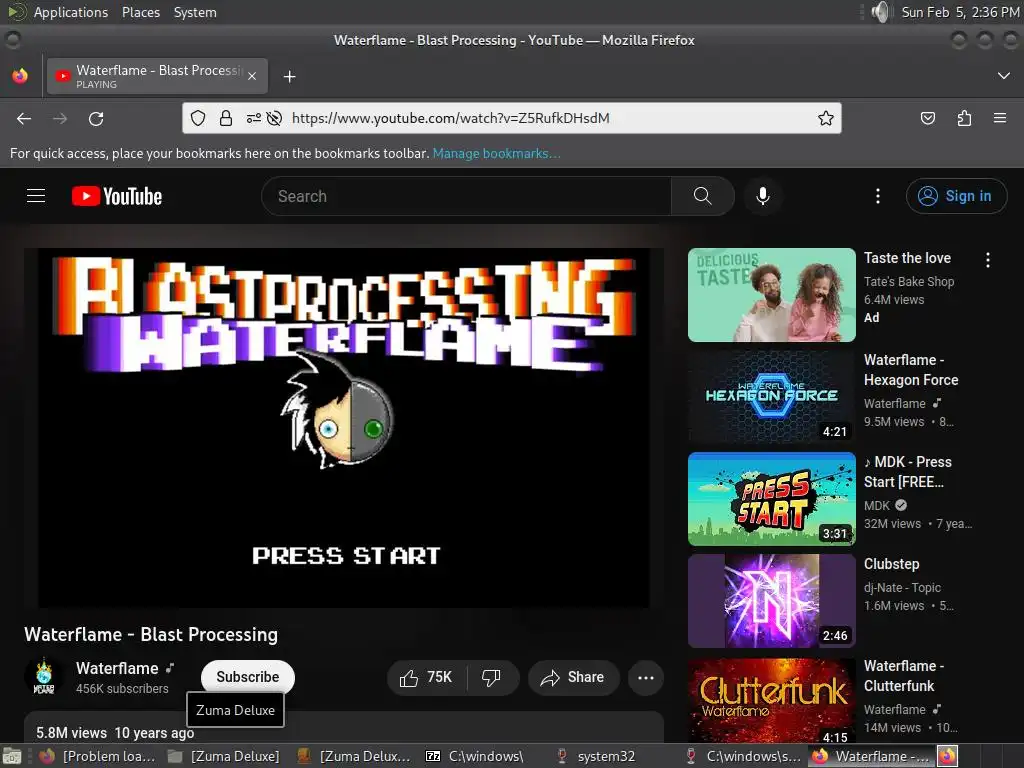The height and width of the screenshot is (768, 1024).
Task: Open a new browser tab
Action: (289, 77)
